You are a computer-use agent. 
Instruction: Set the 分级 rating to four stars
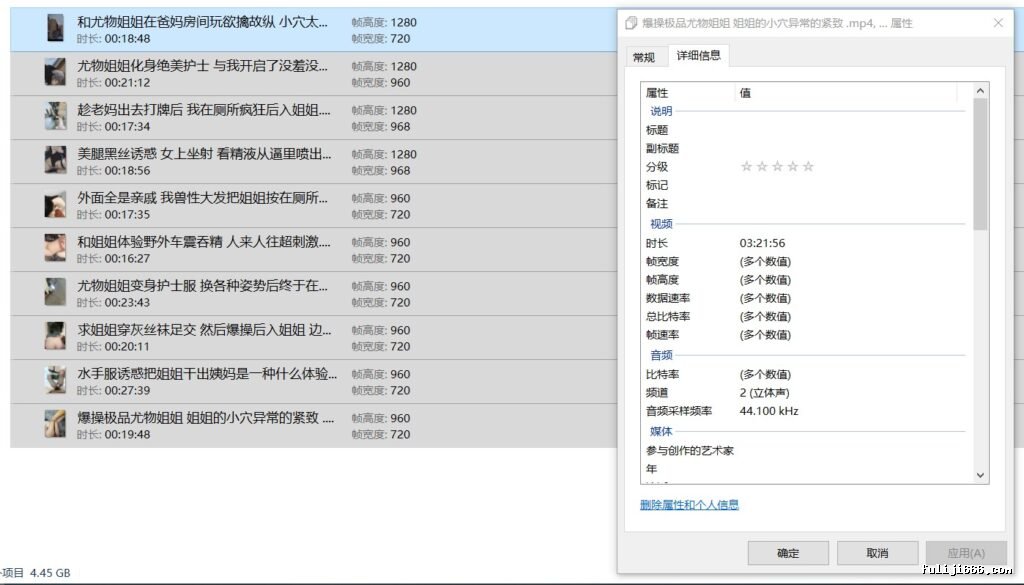point(793,166)
